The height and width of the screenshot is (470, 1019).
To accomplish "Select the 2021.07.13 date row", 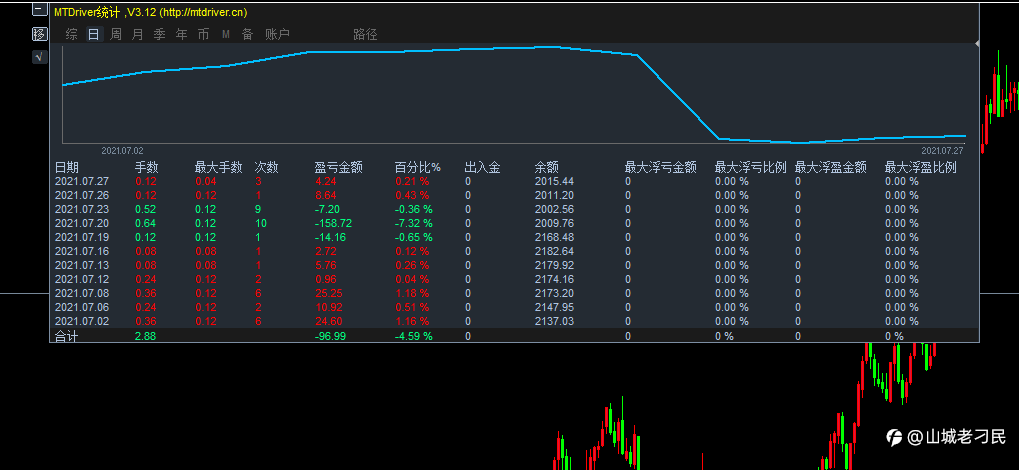I will pos(513,265).
